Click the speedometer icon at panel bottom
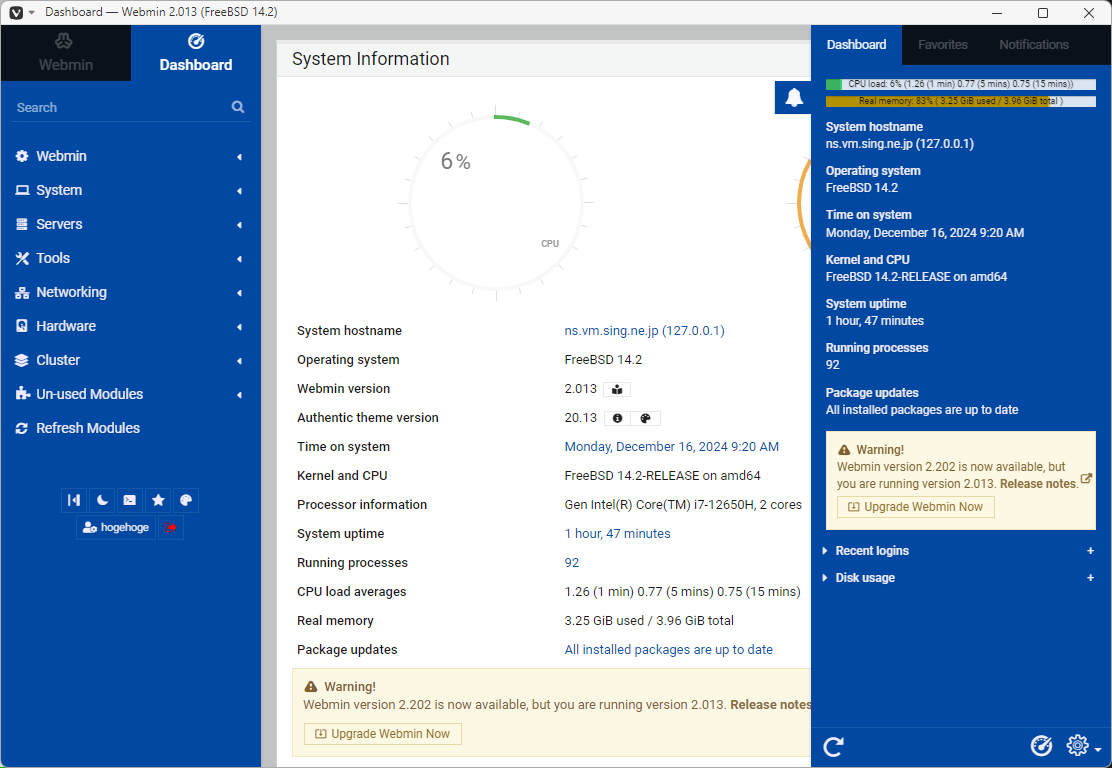This screenshot has width=1112, height=768. tap(1041, 746)
